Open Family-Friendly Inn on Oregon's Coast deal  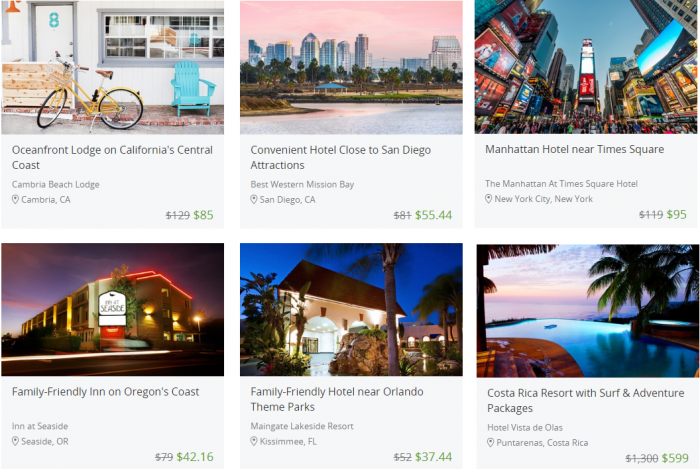[105, 392]
